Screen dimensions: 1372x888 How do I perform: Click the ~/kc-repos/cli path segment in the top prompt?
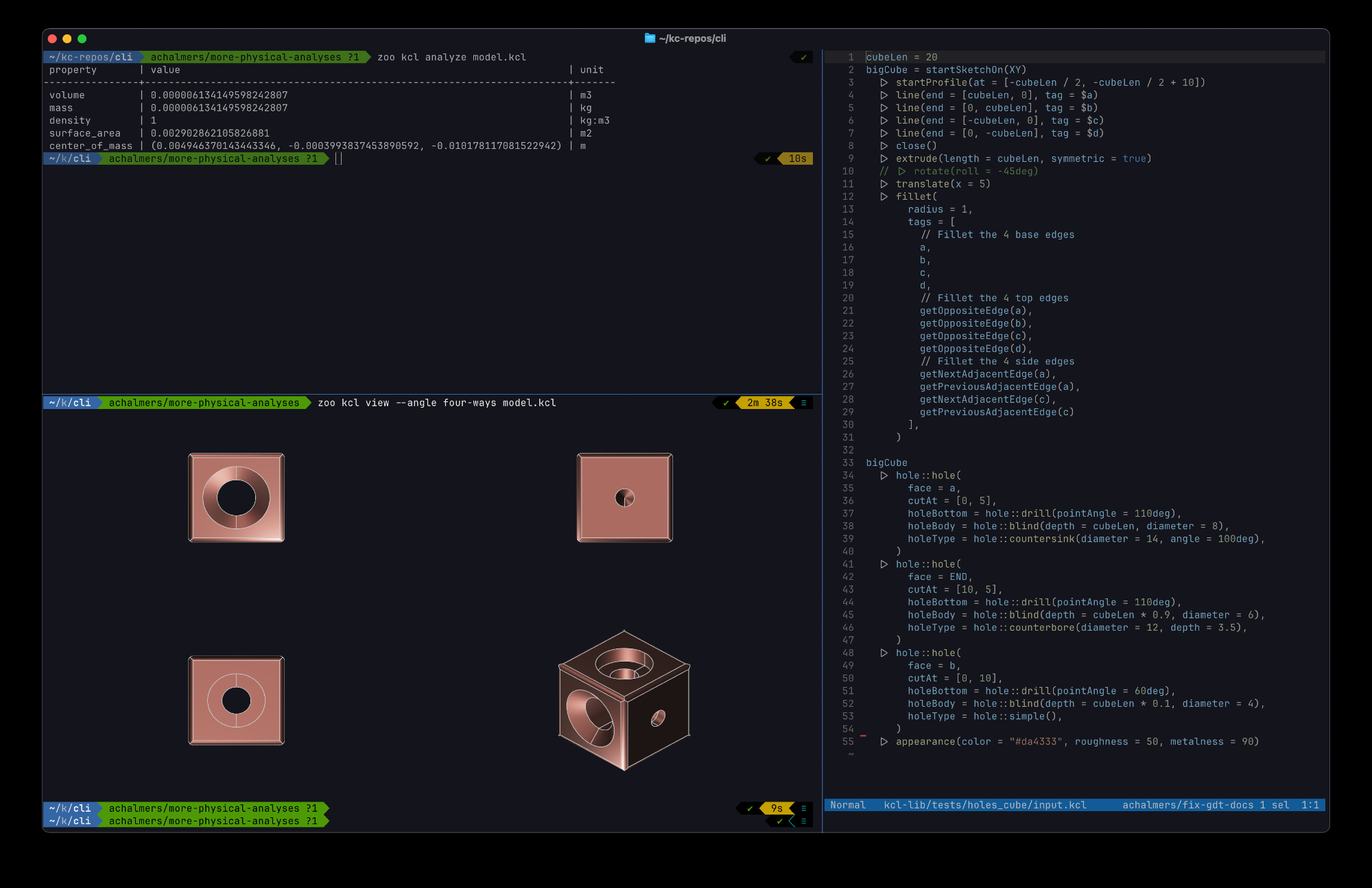(91, 58)
